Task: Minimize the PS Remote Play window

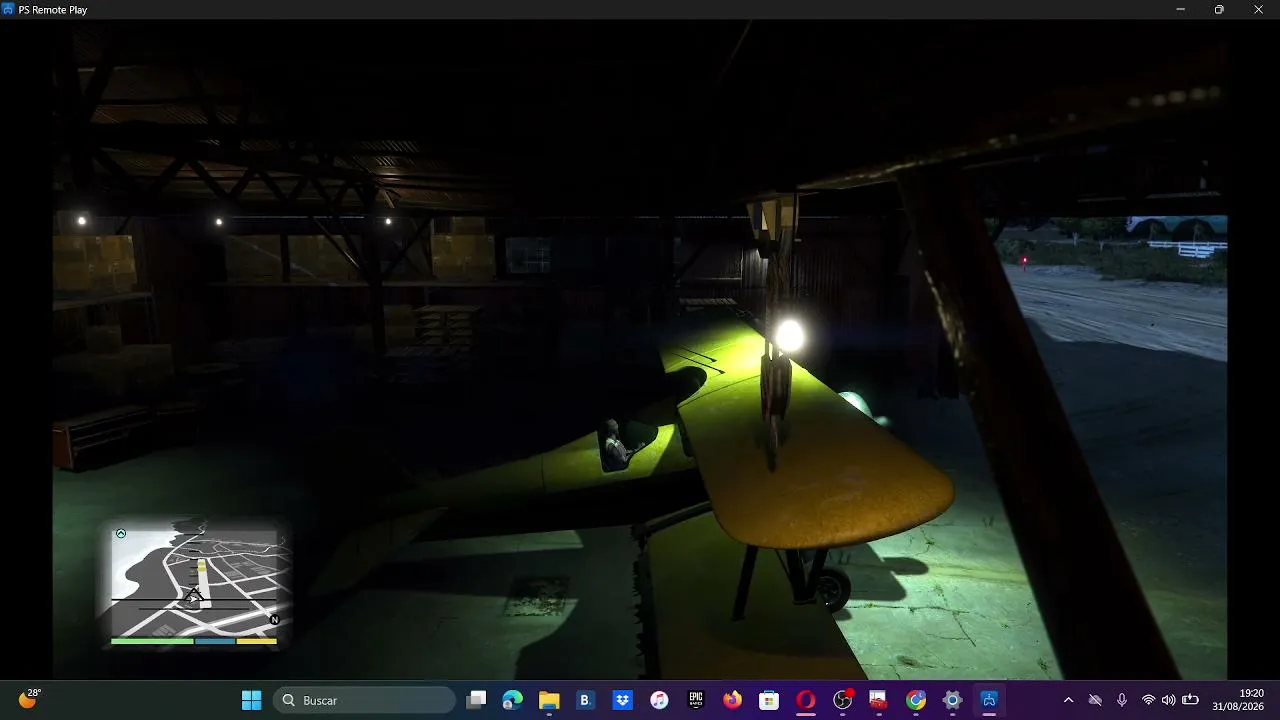Action: (1180, 9)
